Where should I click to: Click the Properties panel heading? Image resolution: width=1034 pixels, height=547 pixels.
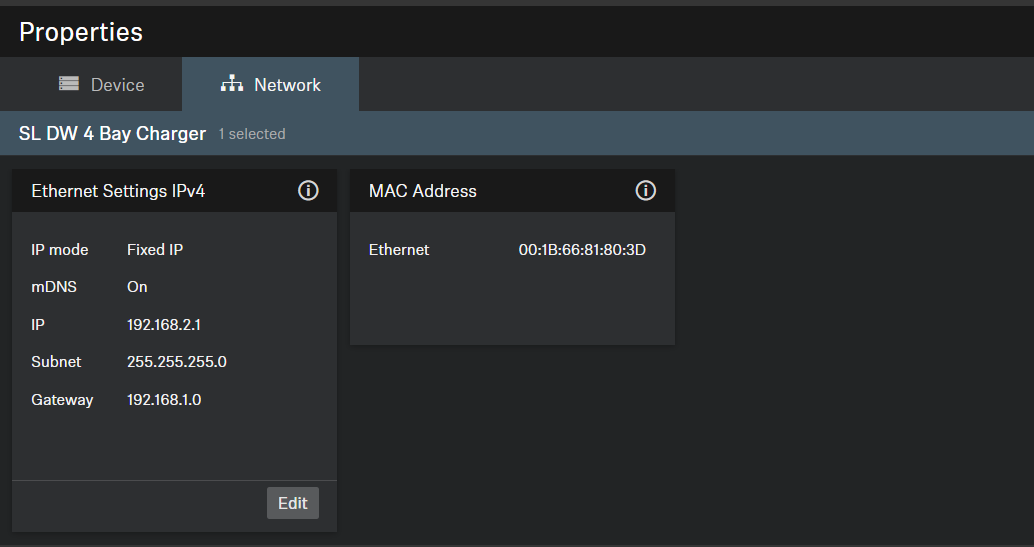click(81, 32)
